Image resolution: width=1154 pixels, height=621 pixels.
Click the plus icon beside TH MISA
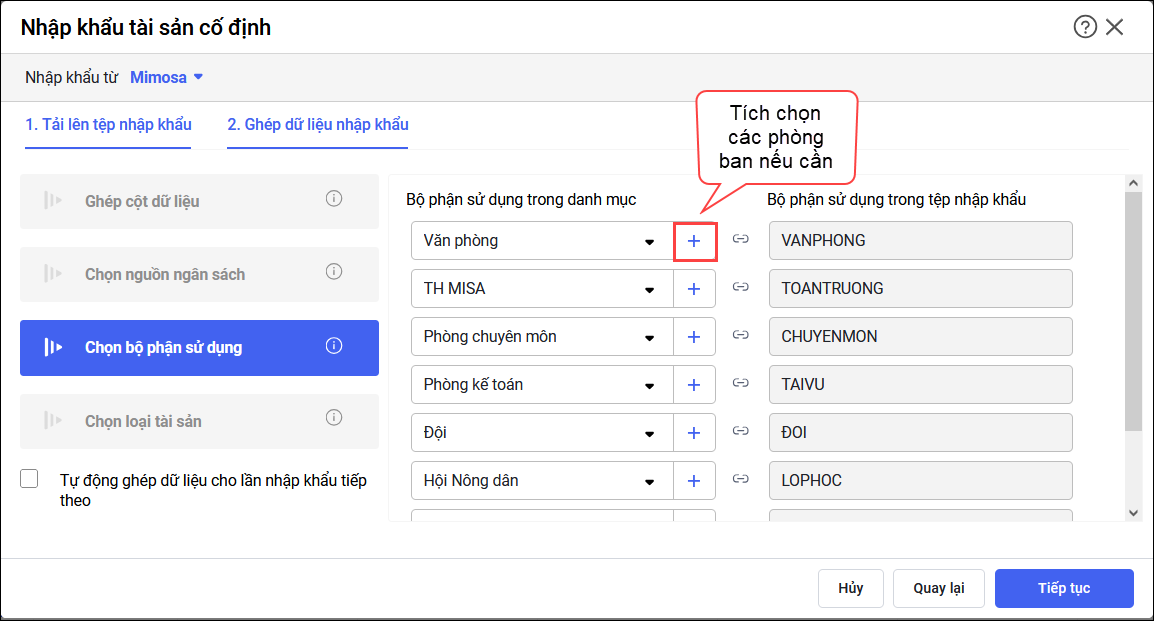pyautogui.click(x=694, y=289)
